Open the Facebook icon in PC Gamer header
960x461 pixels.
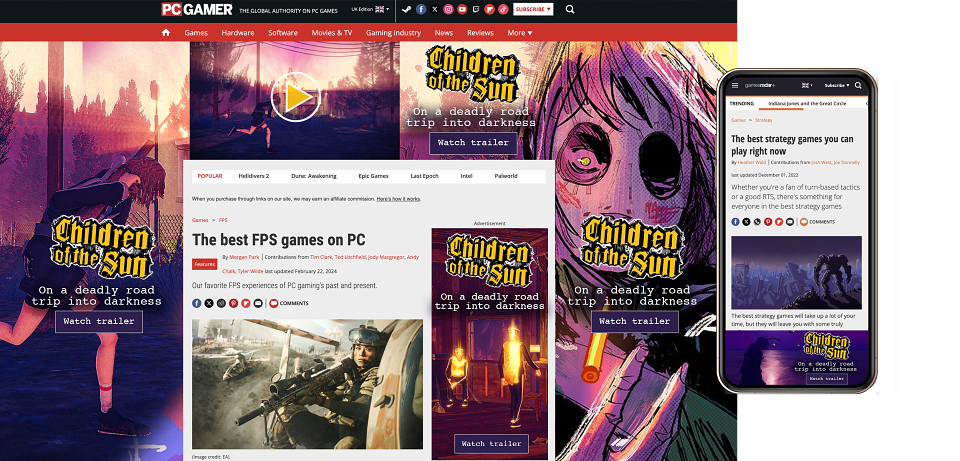tap(421, 9)
